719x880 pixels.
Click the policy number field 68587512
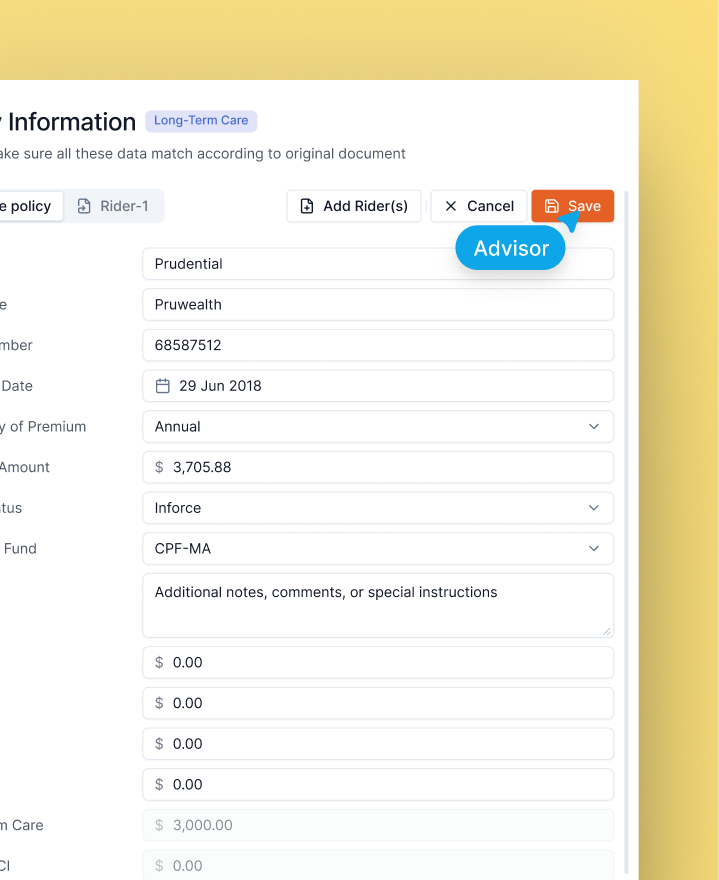click(x=377, y=345)
